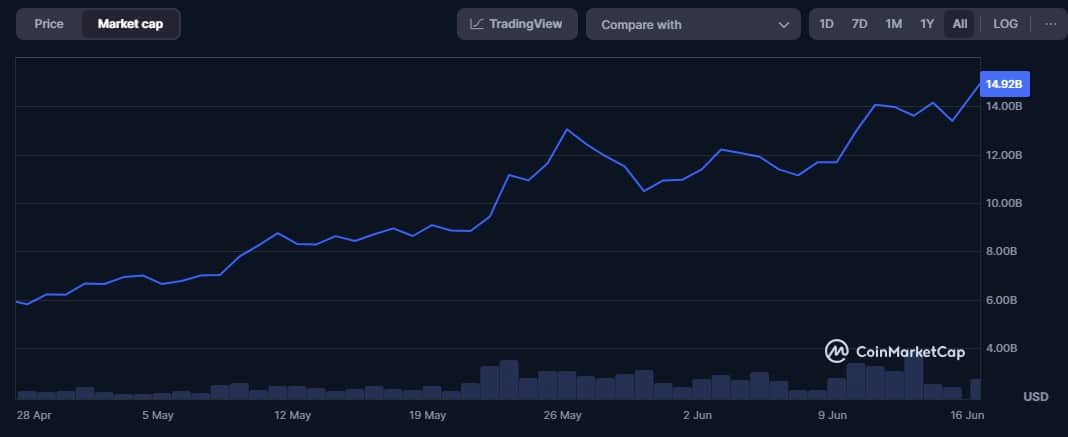Open the three-dots more options menu
Viewport: 1068px width, 437px height.
tap(1050, 25)
